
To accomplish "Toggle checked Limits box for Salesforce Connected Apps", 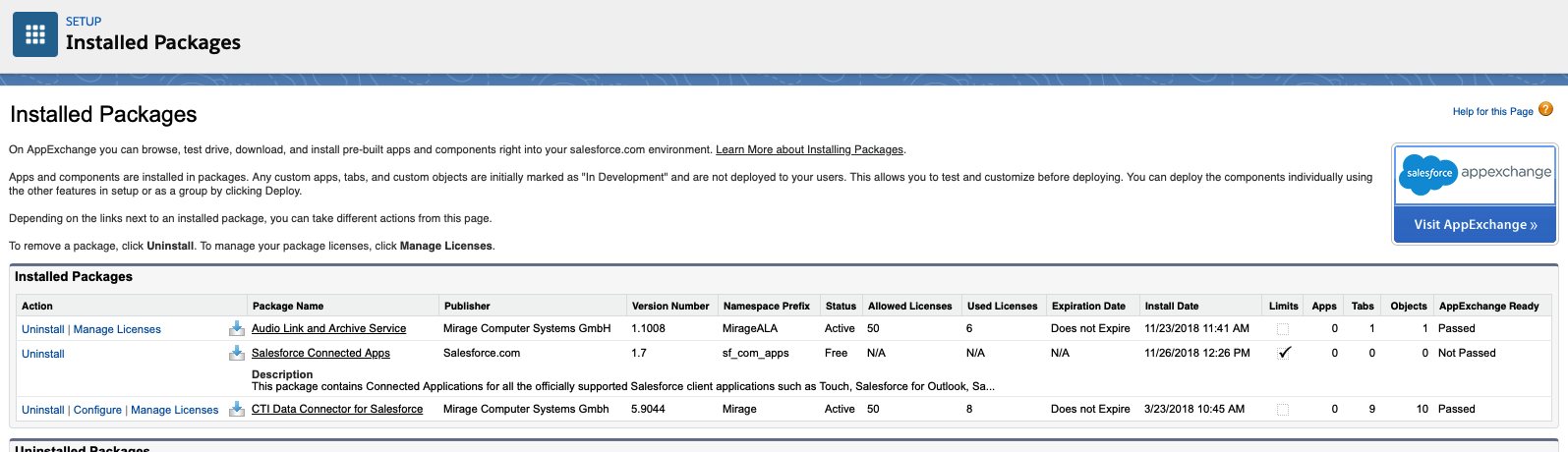I will pos(1283,353).
